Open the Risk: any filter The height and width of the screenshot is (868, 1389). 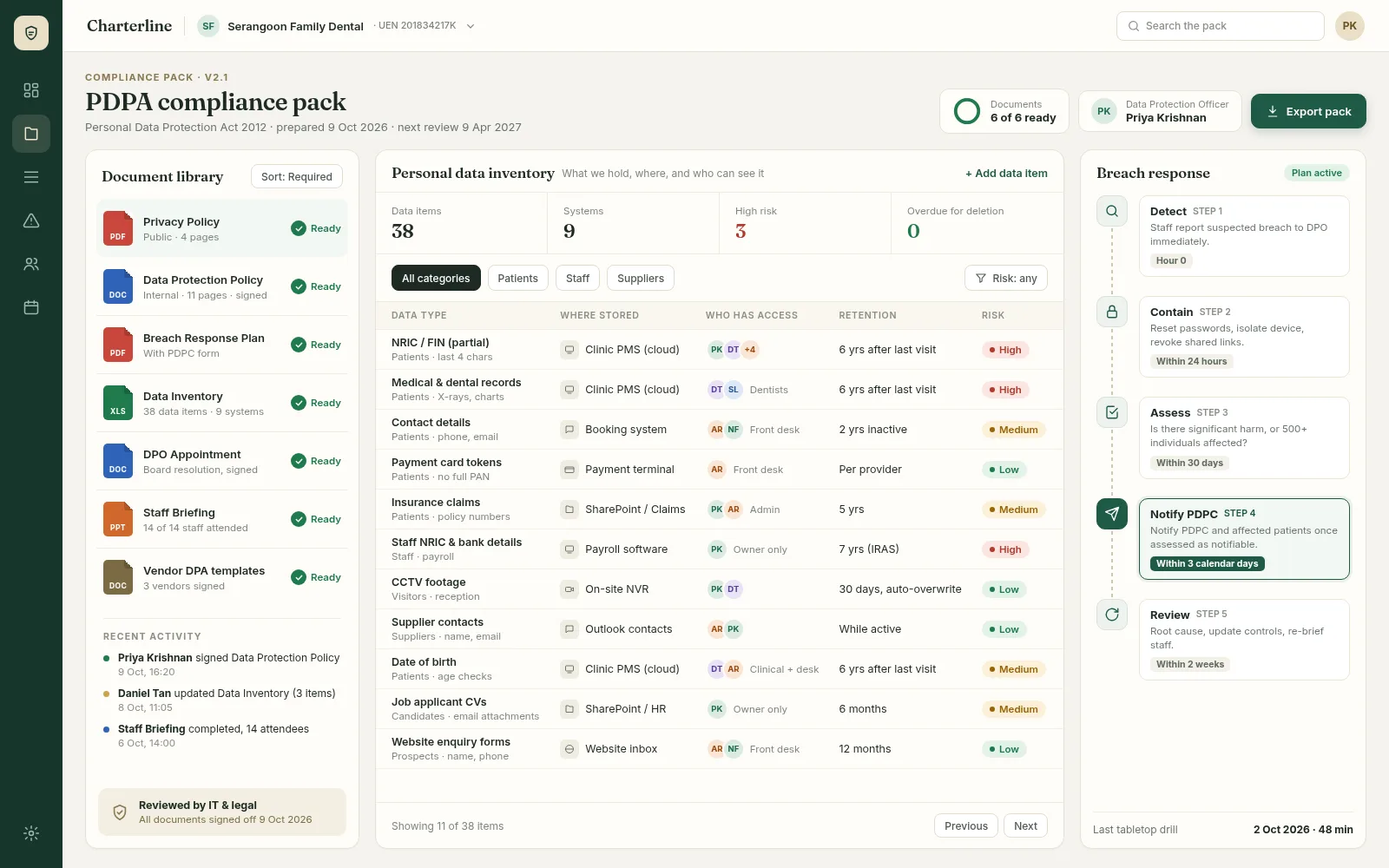[x=1006, y=278]
